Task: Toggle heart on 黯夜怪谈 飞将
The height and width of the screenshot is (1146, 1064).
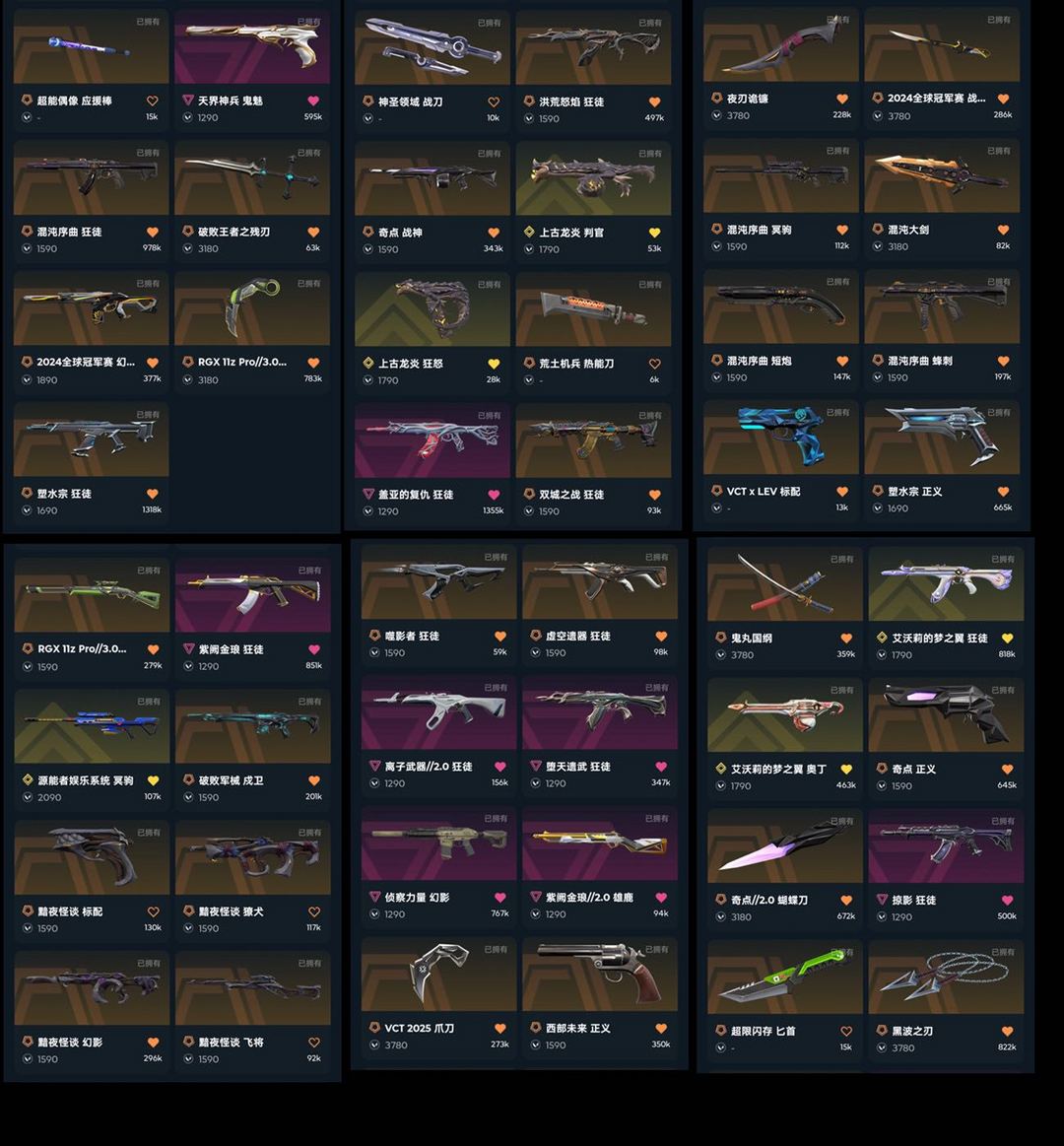Action: coord(313,1043)
